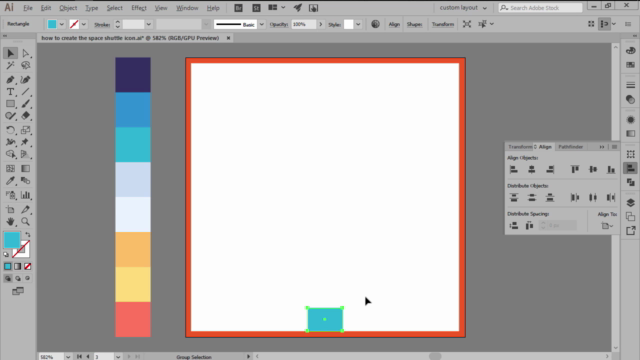Open fill color dropdown in control bar

(62, 24)
